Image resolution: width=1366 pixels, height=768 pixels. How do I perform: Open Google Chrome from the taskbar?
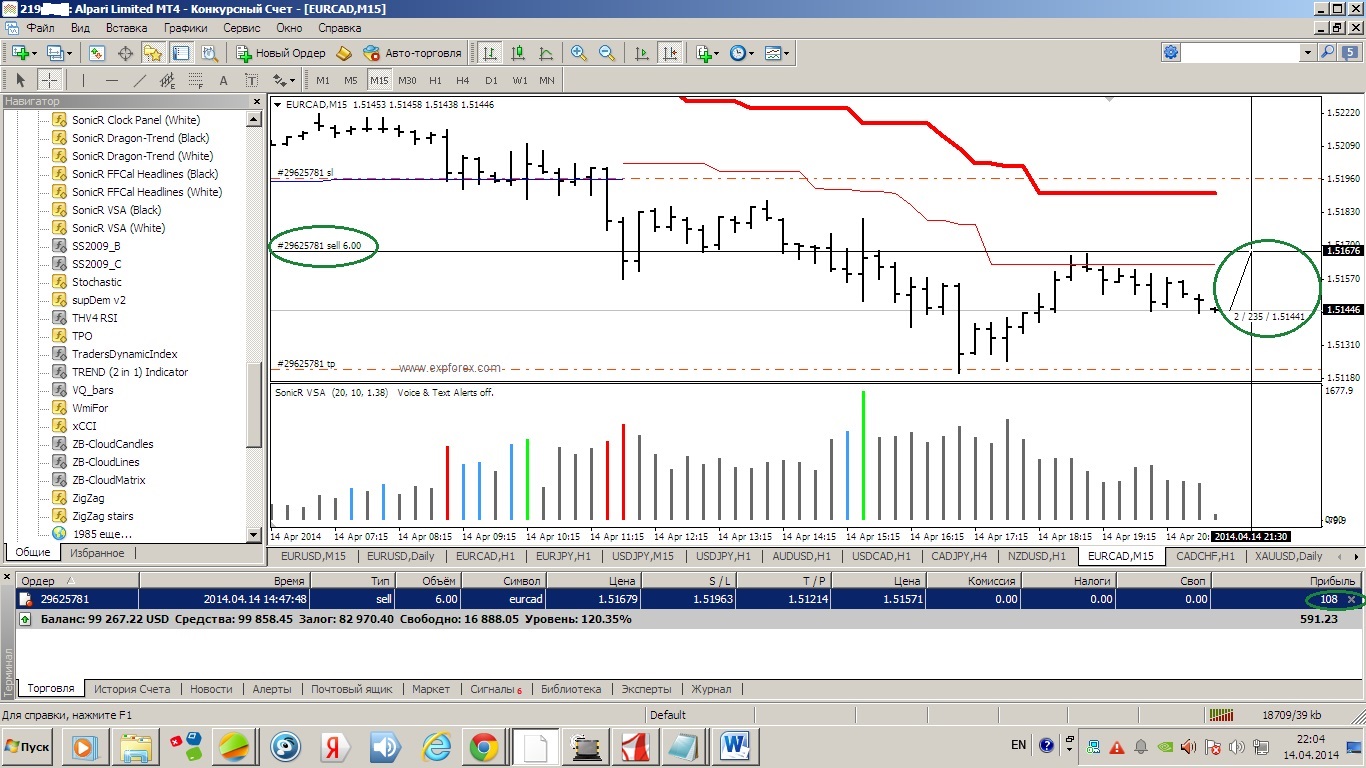tap(484, 747)
